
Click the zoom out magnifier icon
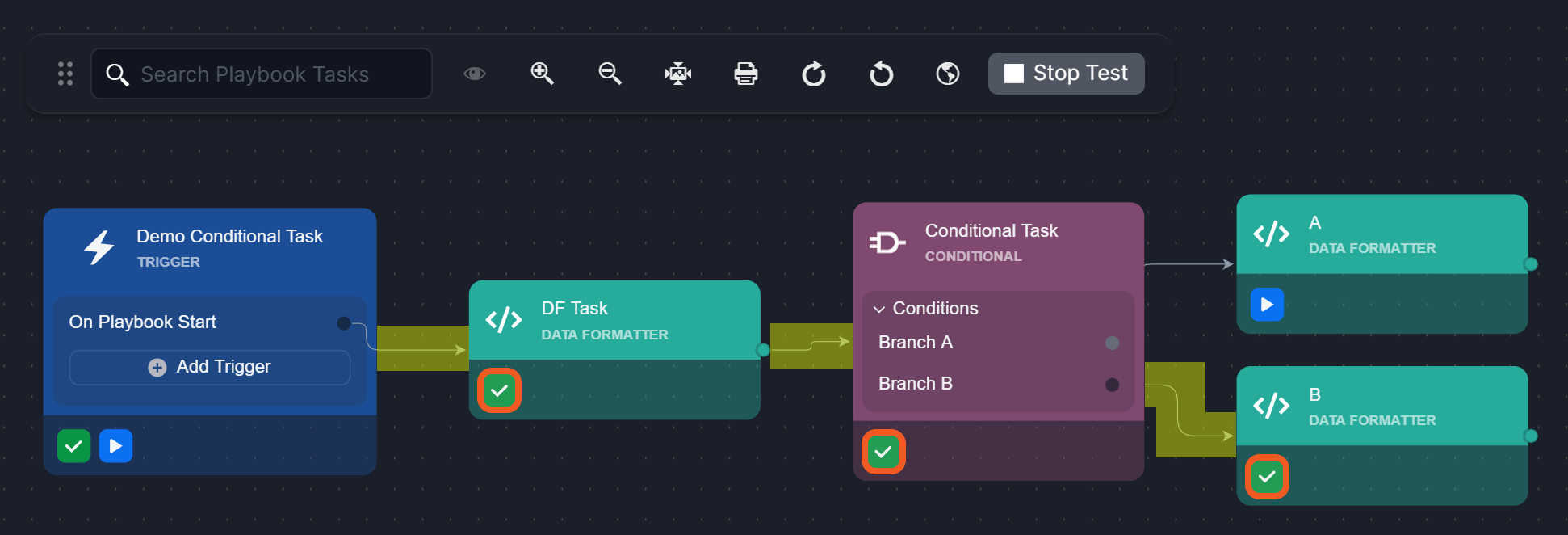pyautogui.click(x=610, y=74)
